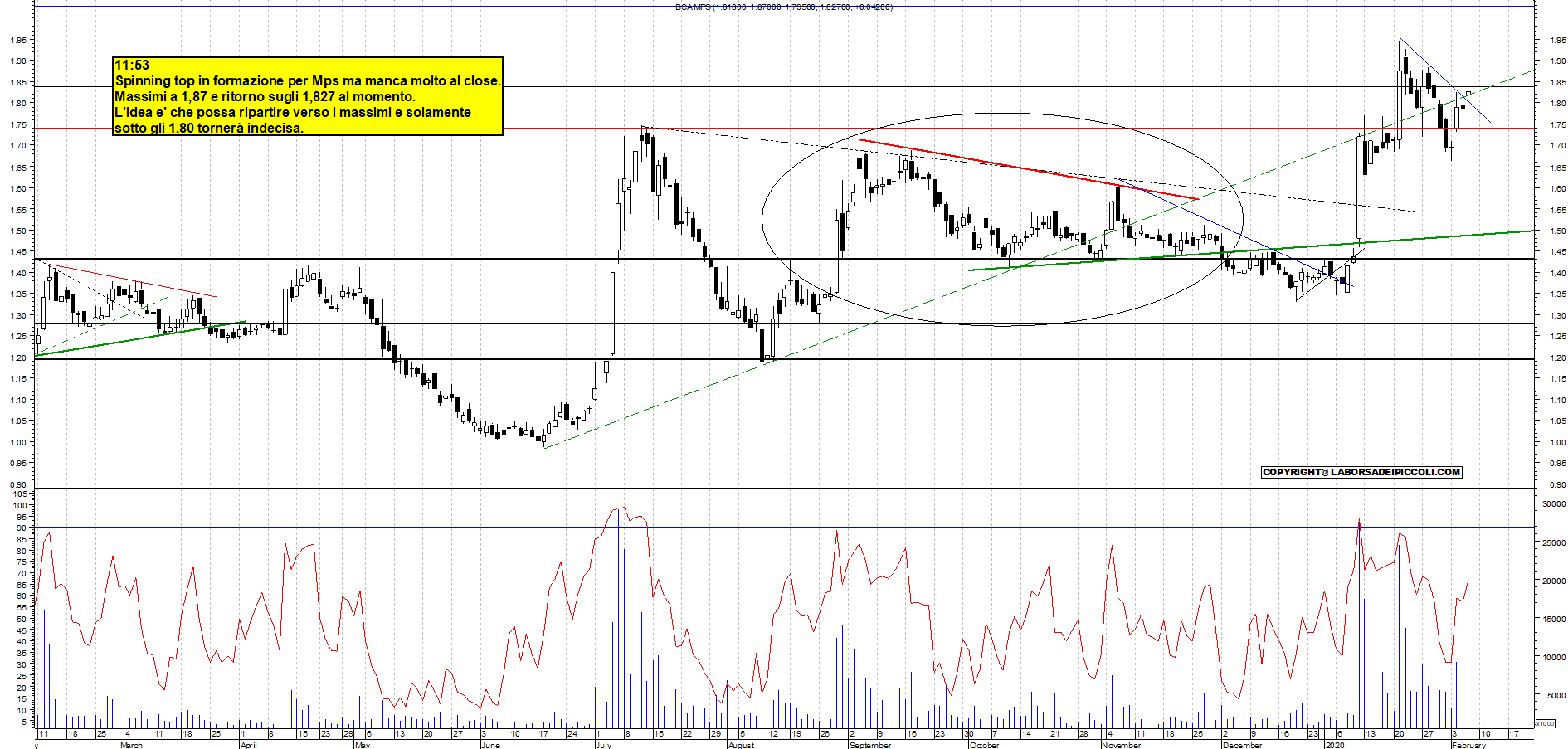The height and width of the screenshot is (749, 1568).
Task: Click the 45 oscillator scale value
Action: [x=21, y=630]
